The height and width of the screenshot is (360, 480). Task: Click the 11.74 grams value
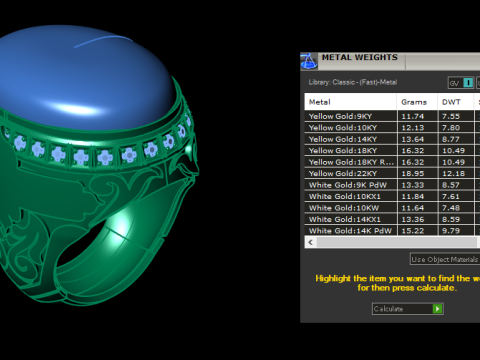click(x=413, y=116)
